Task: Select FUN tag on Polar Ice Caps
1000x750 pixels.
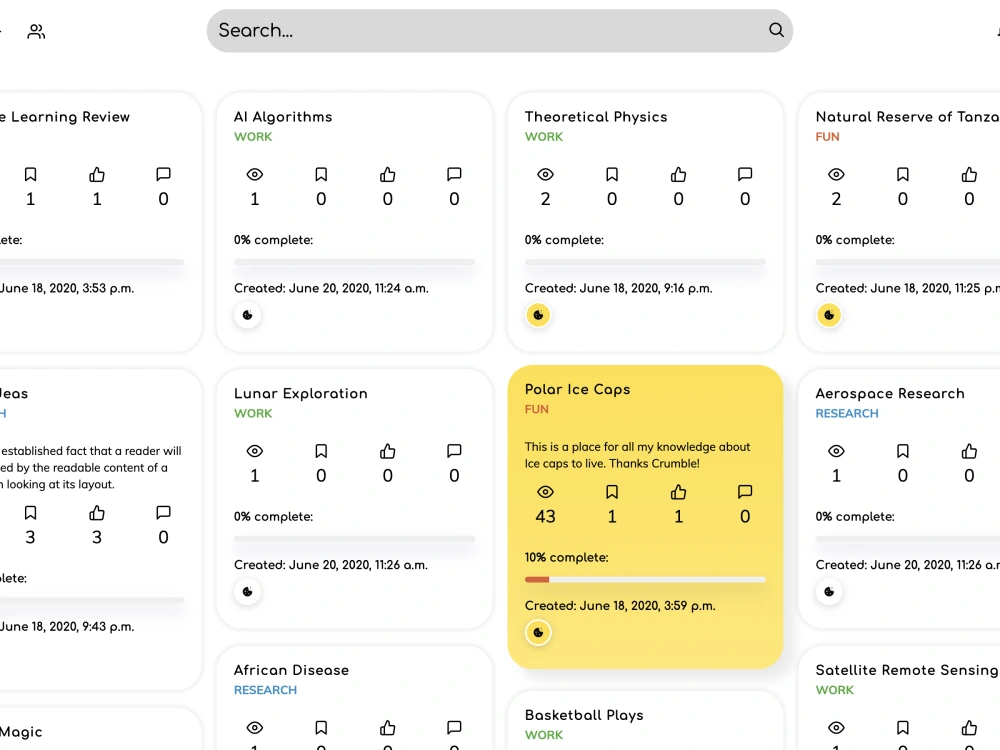Action: click(536, 409)
